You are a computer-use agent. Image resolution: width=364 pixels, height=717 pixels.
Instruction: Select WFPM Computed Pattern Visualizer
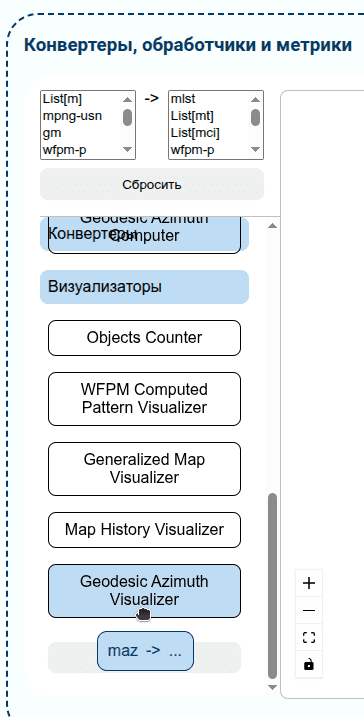(x=144, y=398)
